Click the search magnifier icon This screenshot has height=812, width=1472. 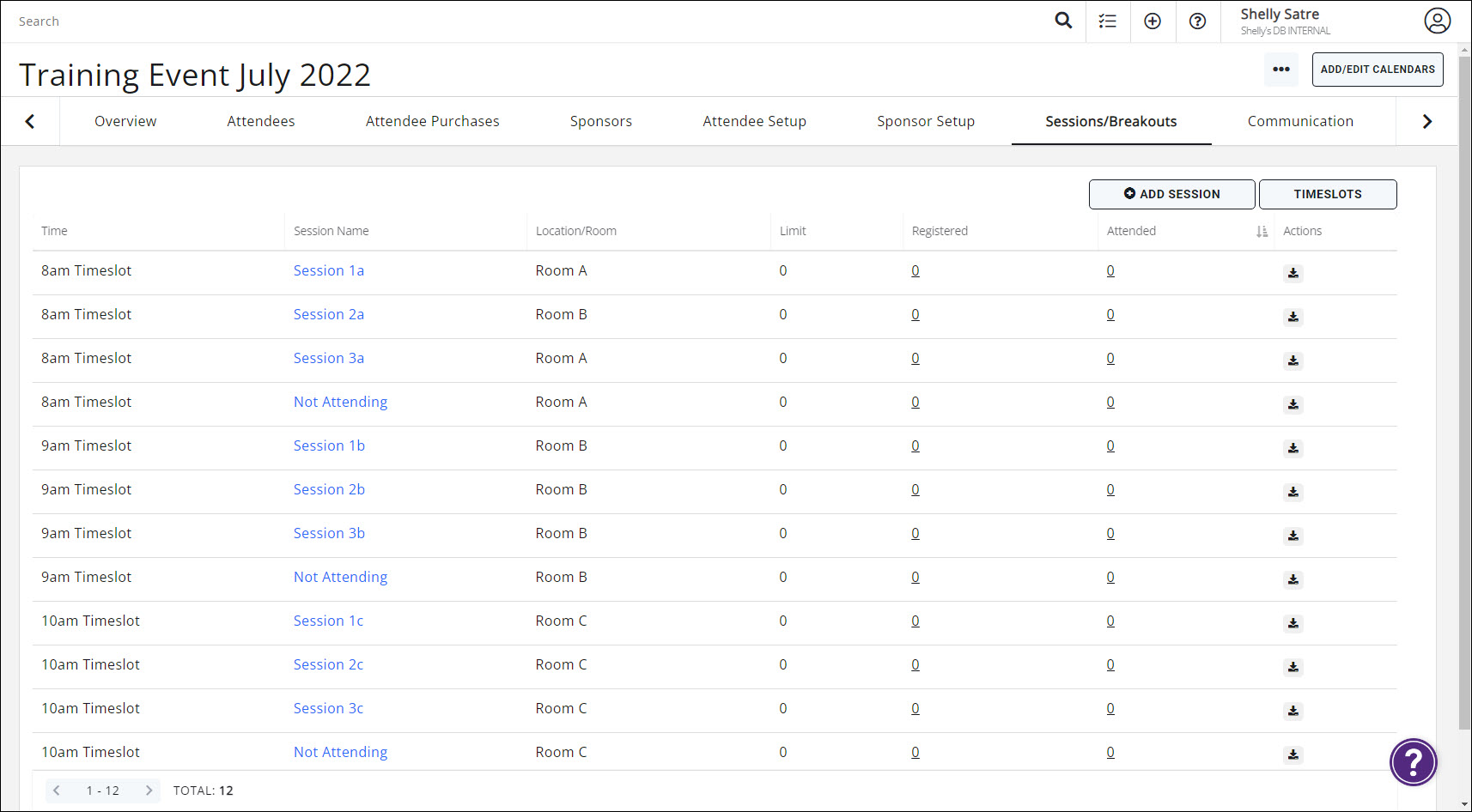pyautogui.click(x=1063, y=21)
